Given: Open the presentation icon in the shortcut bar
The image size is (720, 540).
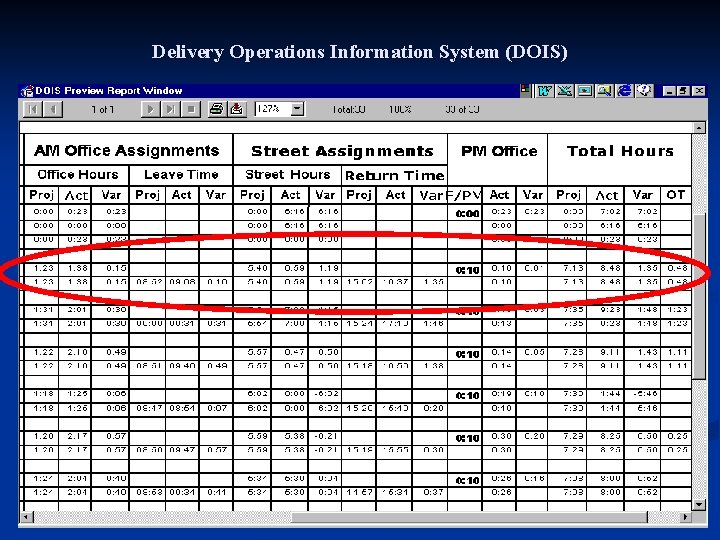Looking at the screenshot, I should pos(585,90).
